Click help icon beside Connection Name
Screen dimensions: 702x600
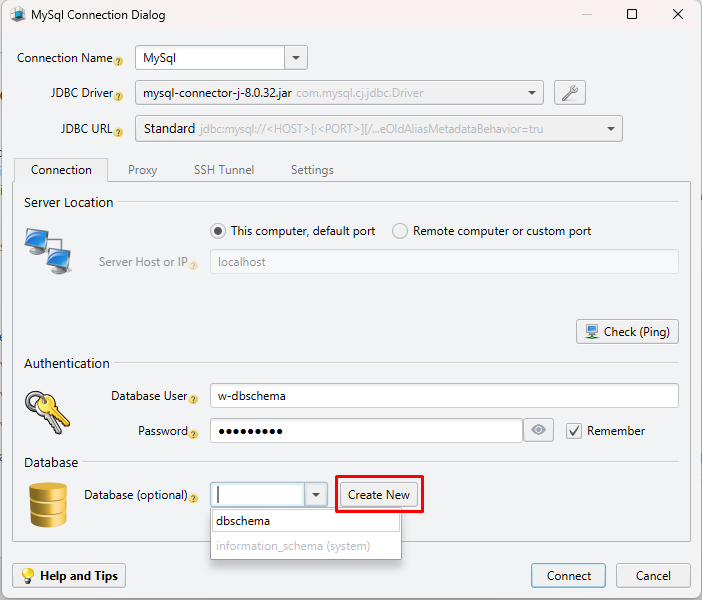click(118, 61)
